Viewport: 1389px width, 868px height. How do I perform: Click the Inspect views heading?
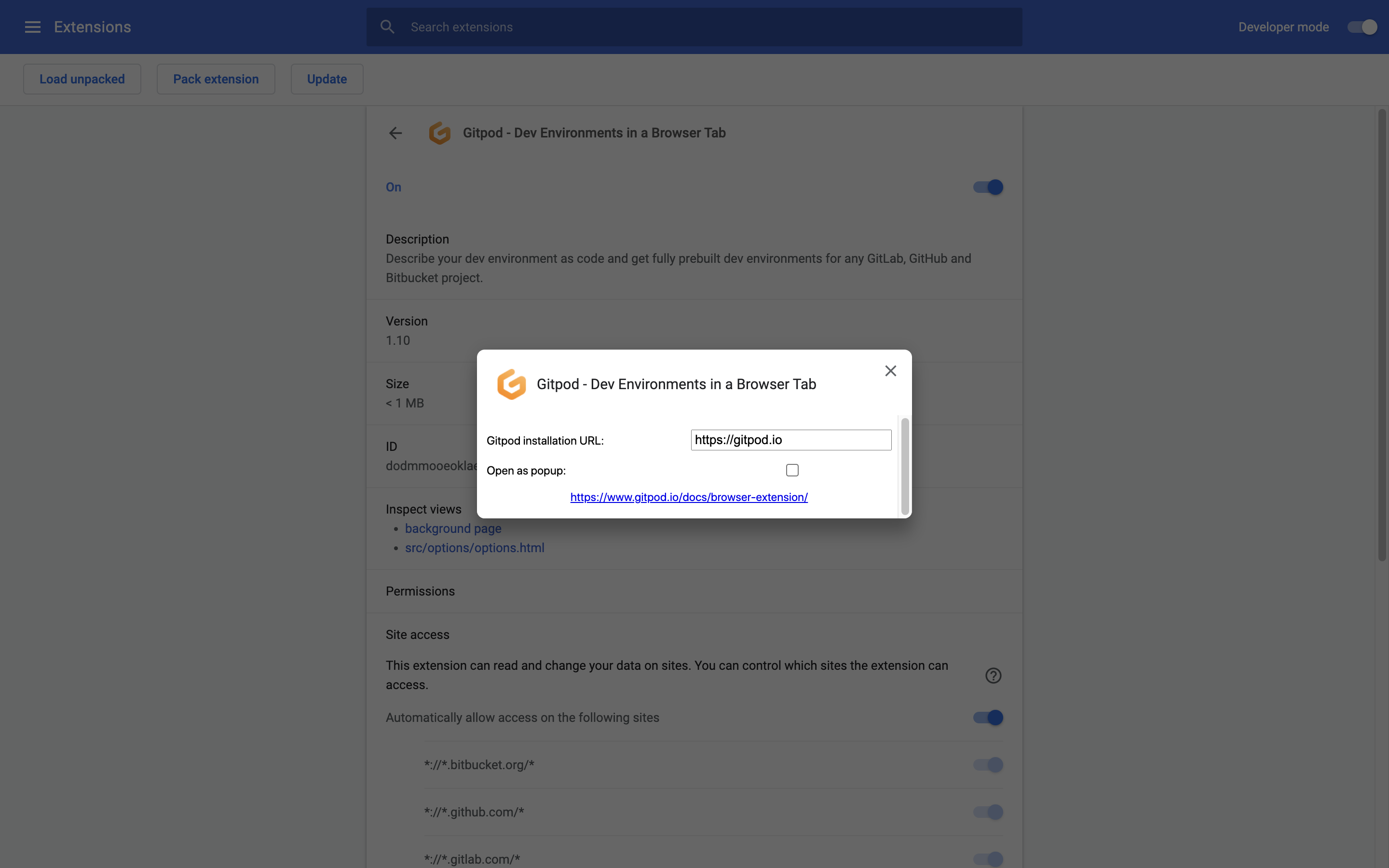(423, 509)
